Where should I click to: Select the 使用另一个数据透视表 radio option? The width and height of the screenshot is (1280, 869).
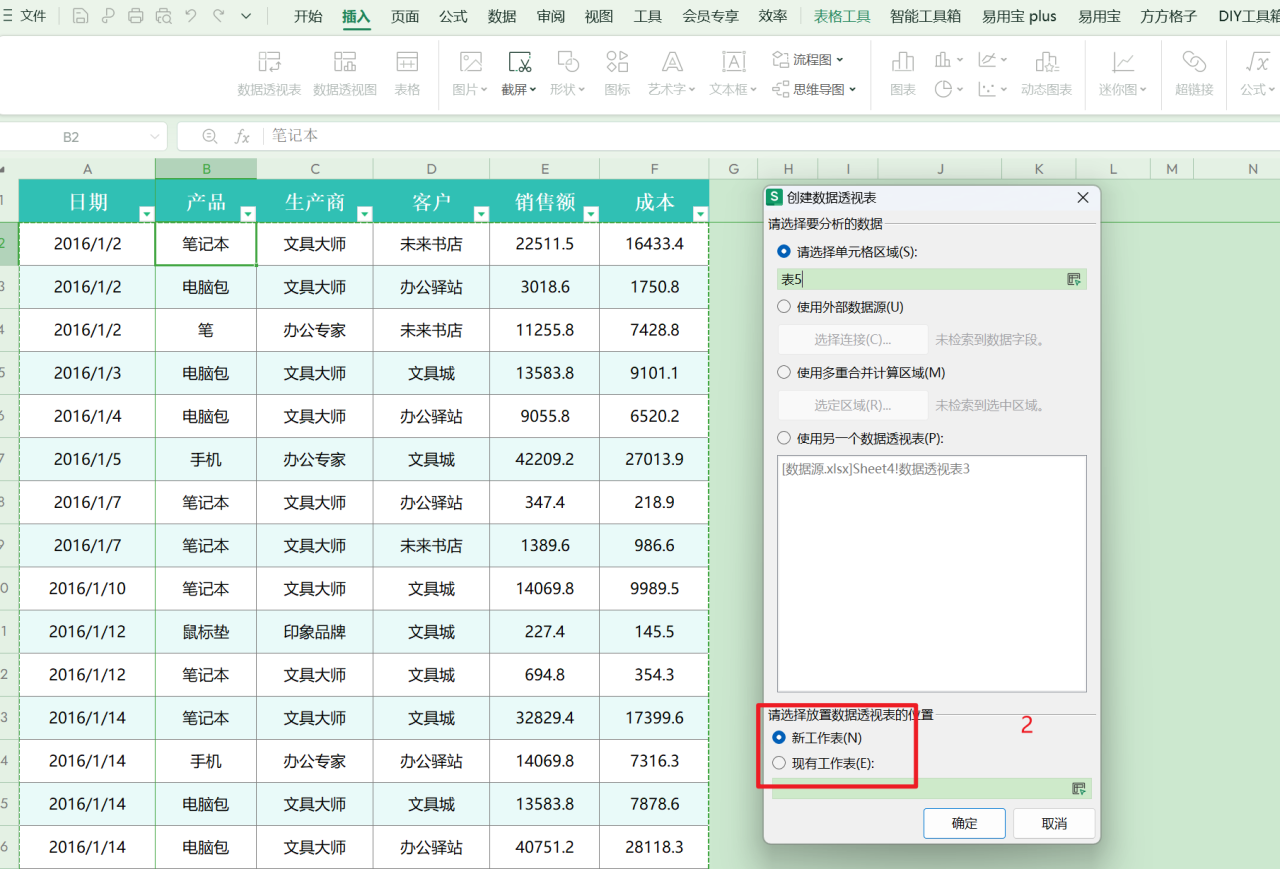coord(784,438)
